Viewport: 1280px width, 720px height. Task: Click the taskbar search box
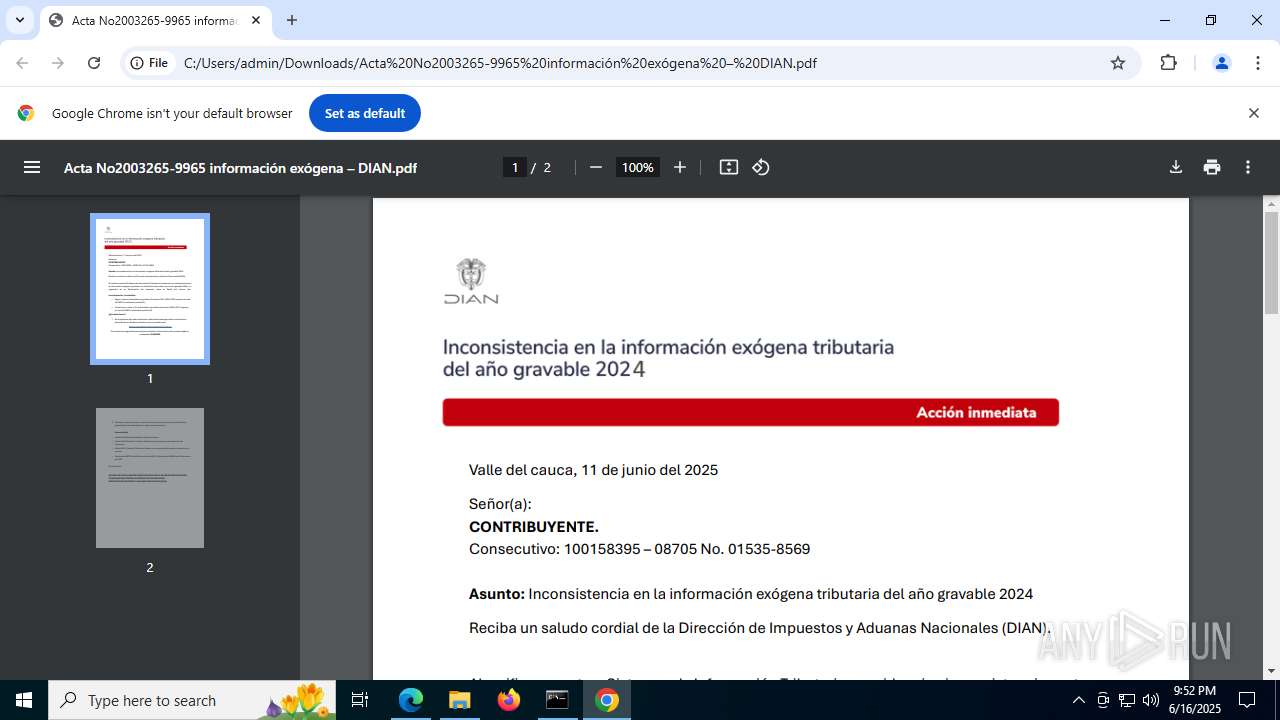click(192, 700)
